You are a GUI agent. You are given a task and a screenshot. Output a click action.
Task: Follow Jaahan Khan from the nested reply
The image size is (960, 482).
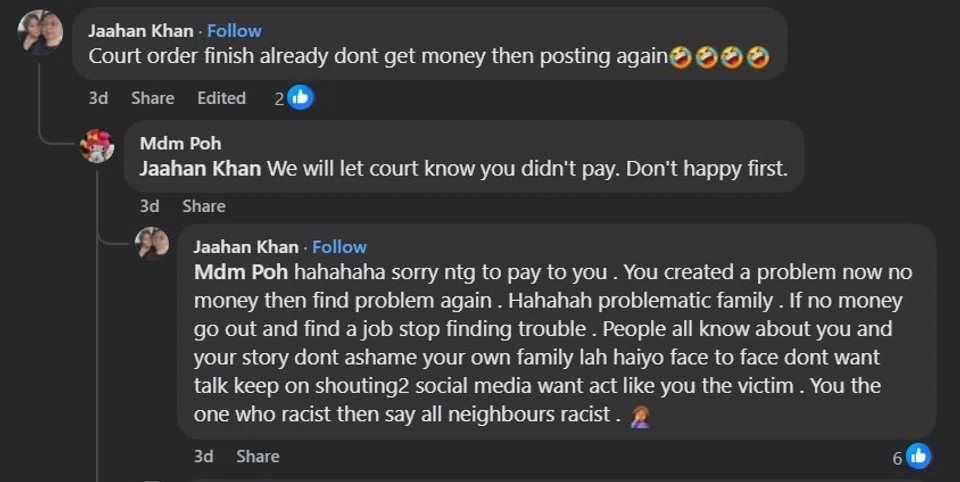click(x=339, y=246)
